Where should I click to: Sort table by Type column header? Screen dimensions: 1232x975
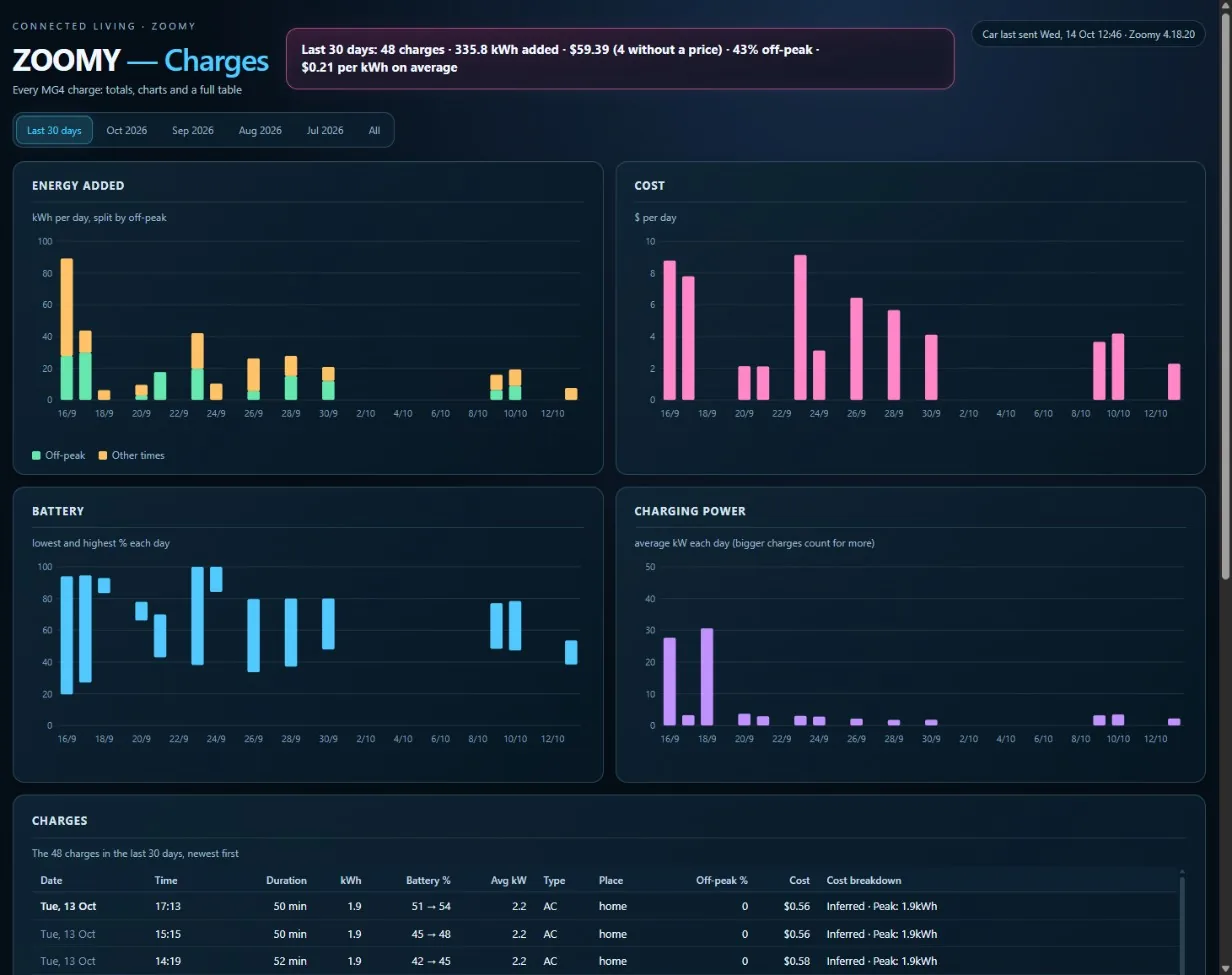coord(554,880)
